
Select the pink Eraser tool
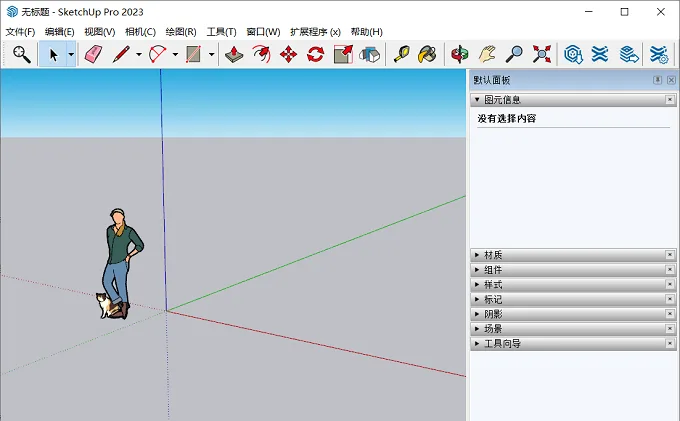[x=93, y=55]
